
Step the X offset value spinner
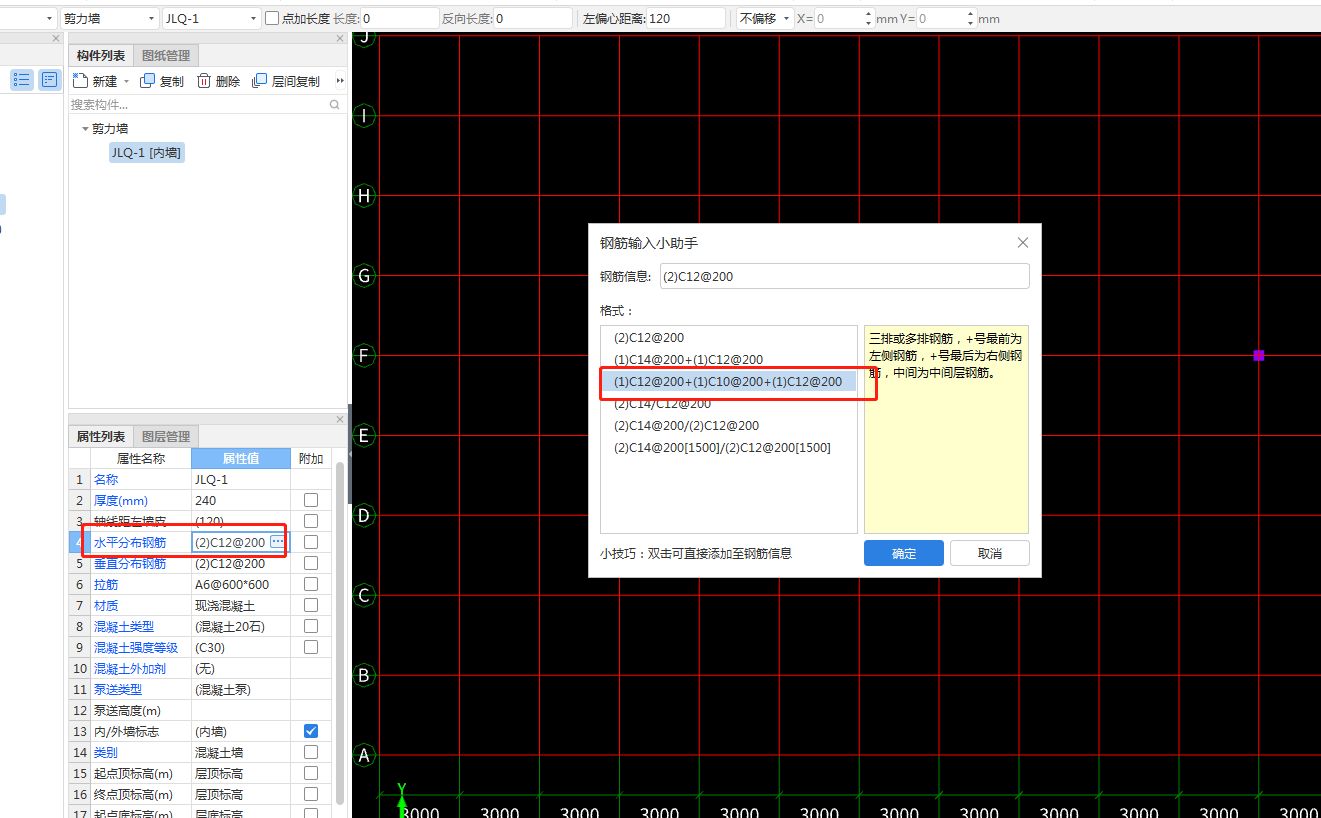pyautogui.click(x=867, y=18)
